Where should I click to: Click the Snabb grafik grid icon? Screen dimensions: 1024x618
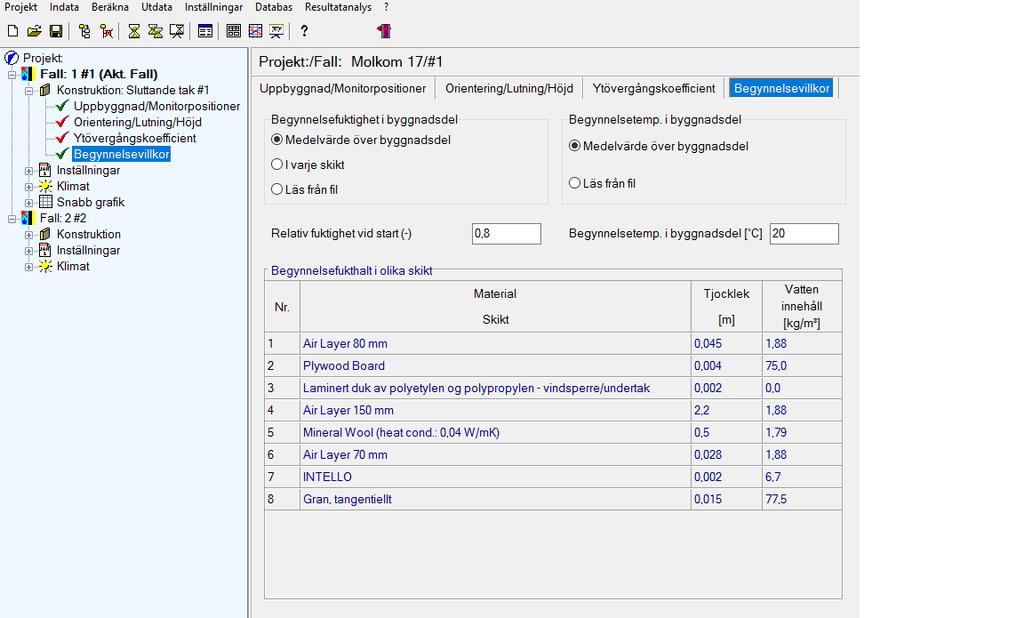click(x=45, y=202)
